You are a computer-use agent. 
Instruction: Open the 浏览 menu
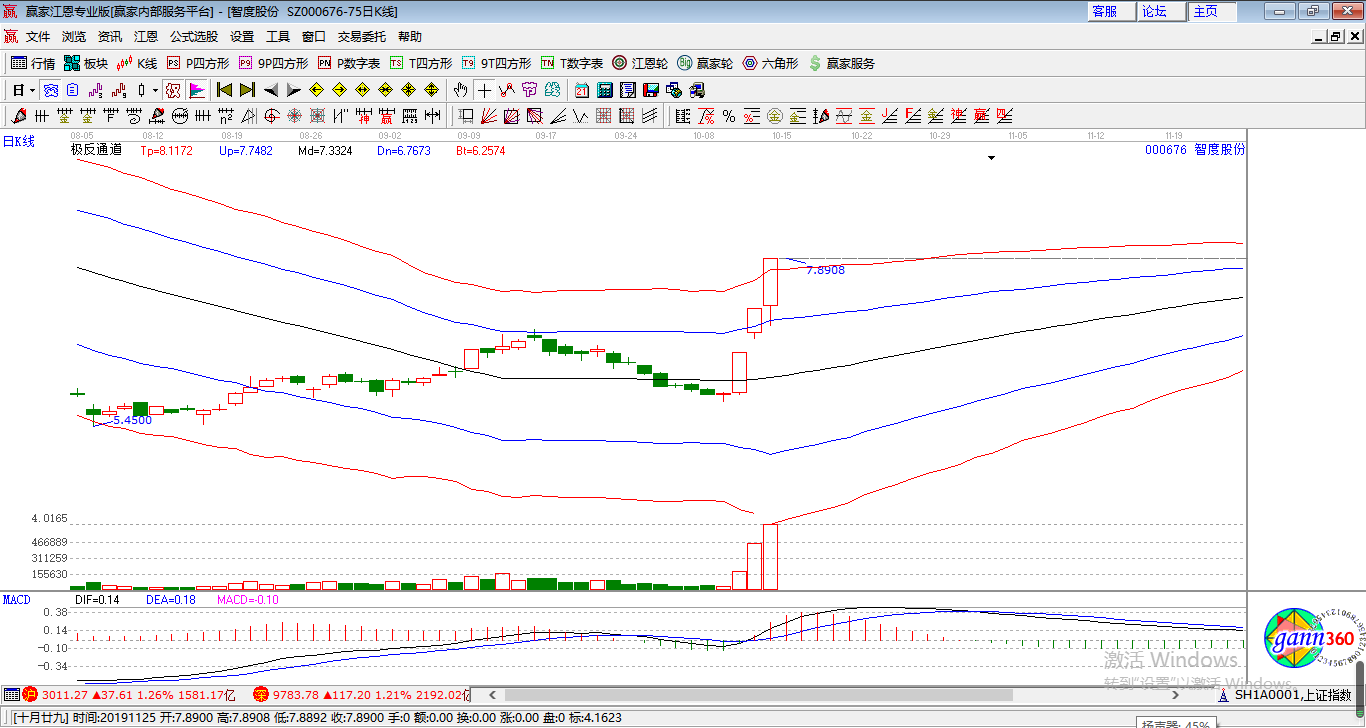tap(74, 36)
